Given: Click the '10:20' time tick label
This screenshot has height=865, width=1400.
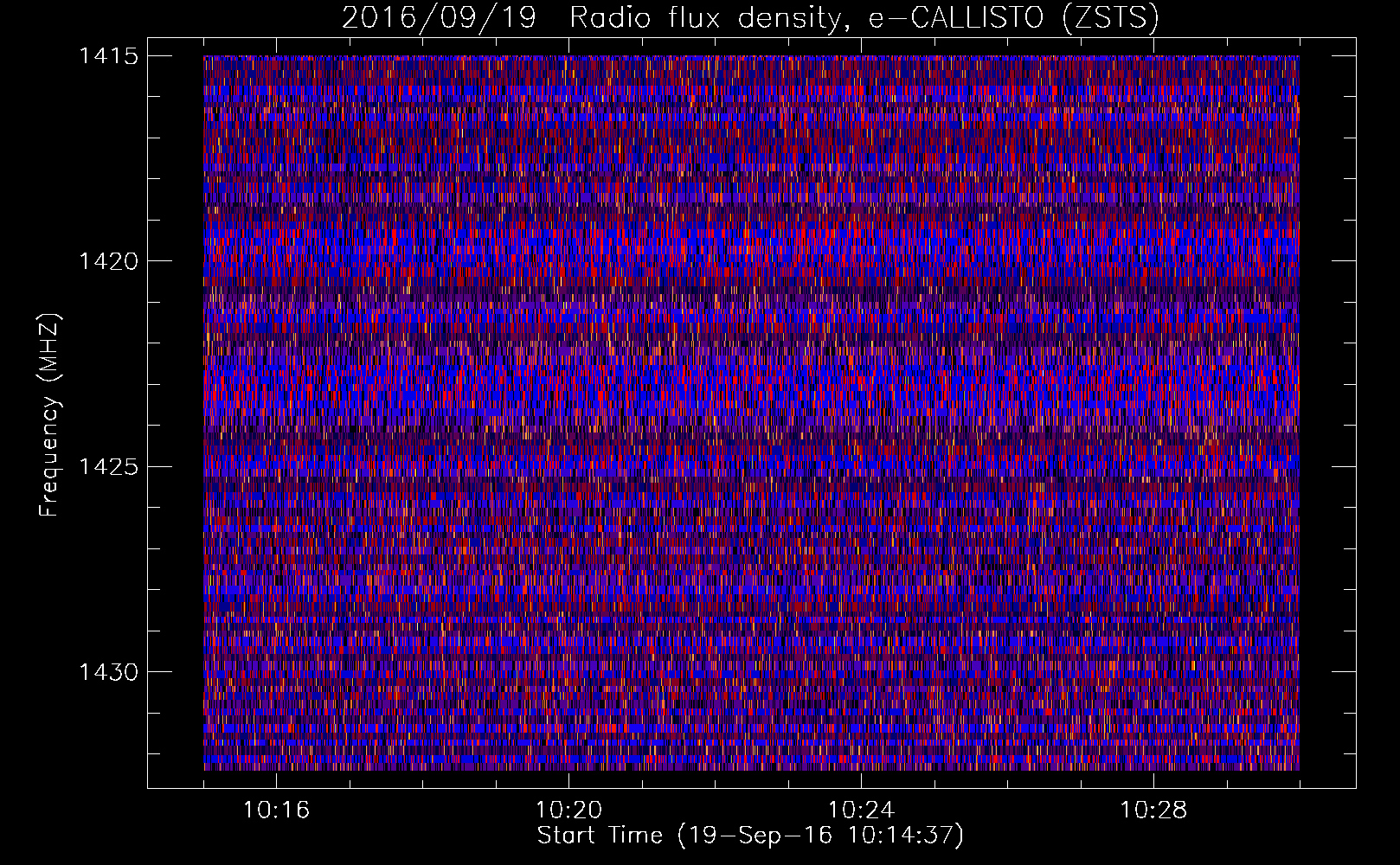Looking at the screenshot, I should coord(568,811).
